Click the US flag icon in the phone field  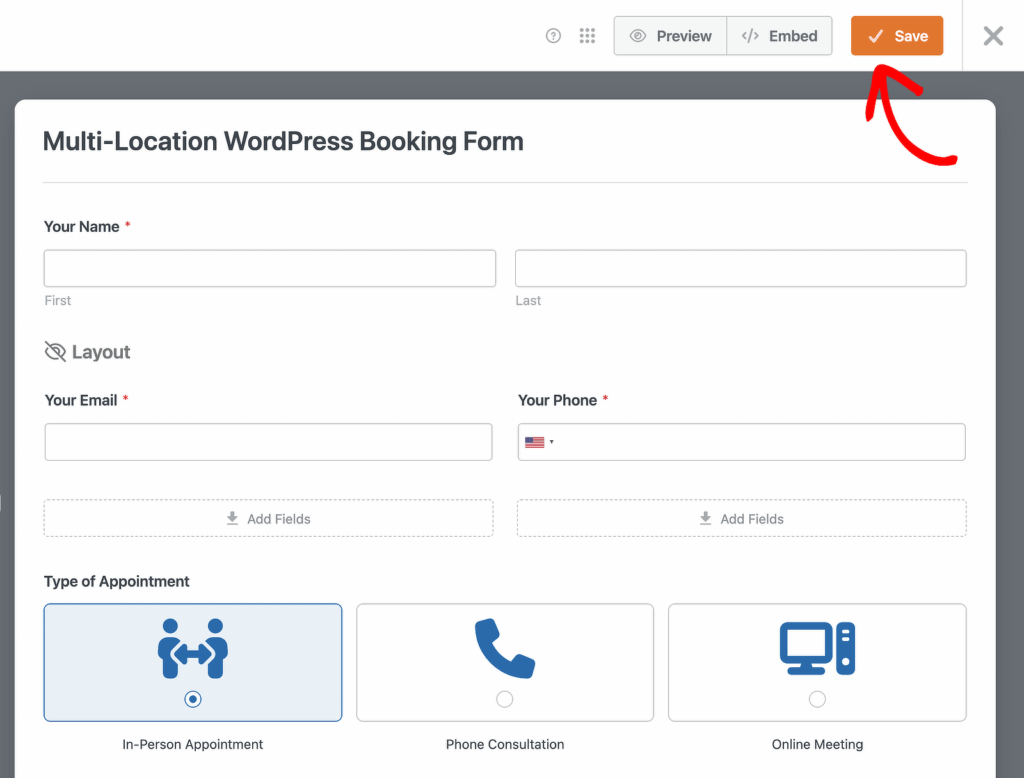[x=536, y=441]
